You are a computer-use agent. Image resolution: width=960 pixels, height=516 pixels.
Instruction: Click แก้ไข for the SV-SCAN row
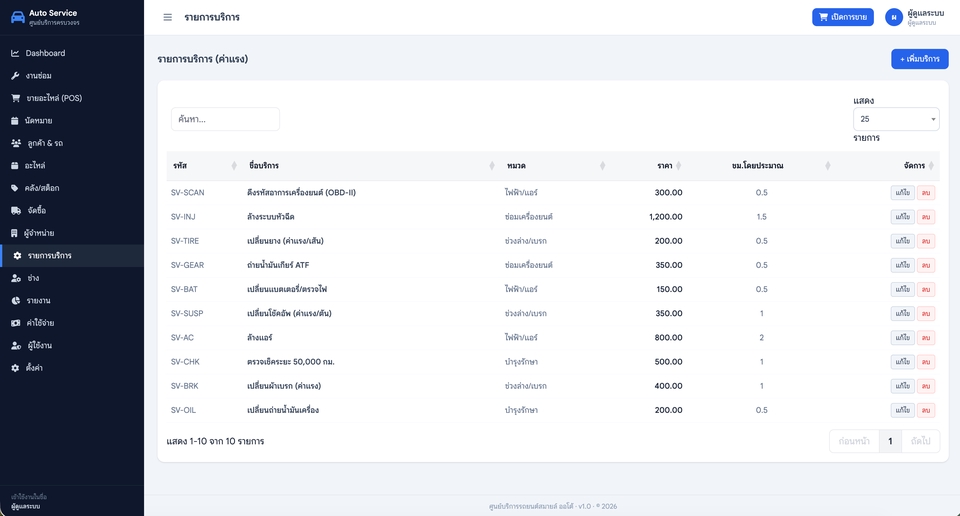tap(902, 193)
